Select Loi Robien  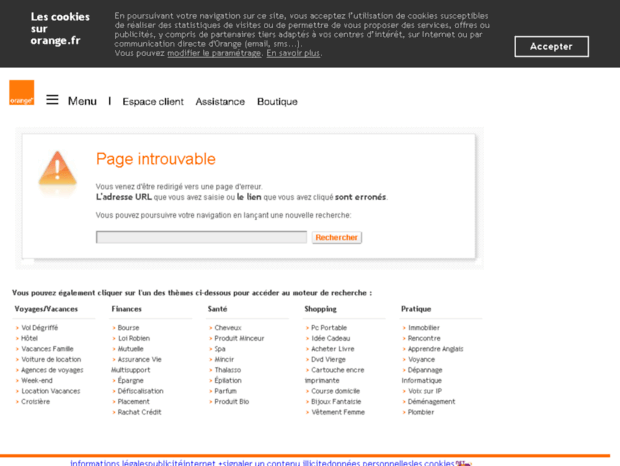(134, 338)
